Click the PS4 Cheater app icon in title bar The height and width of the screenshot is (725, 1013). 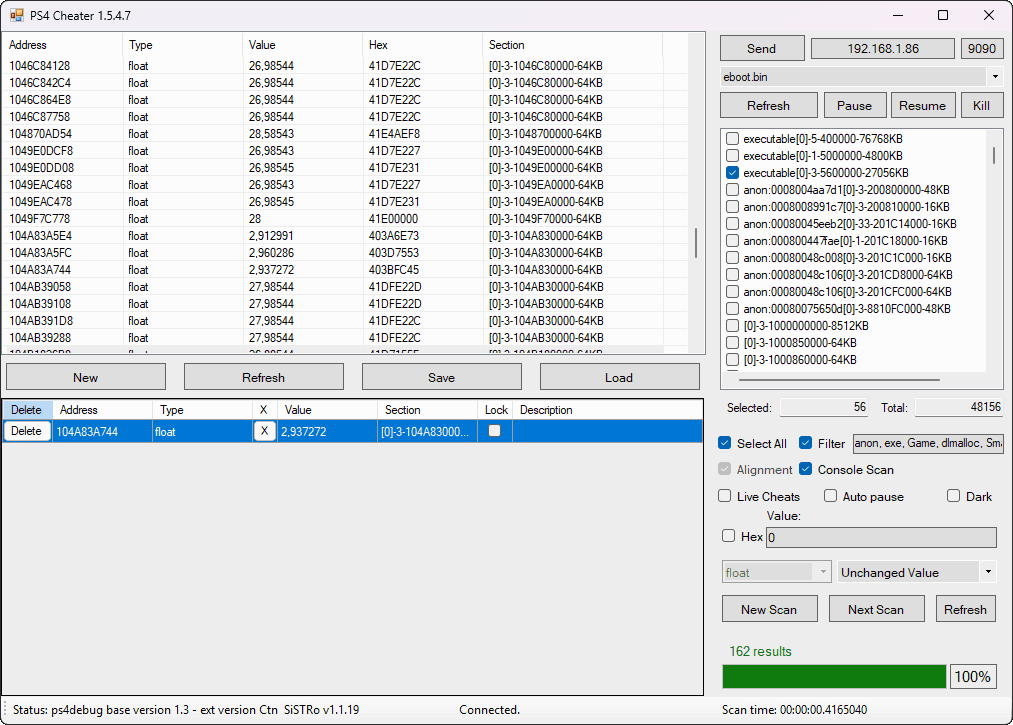coord(16,15)
